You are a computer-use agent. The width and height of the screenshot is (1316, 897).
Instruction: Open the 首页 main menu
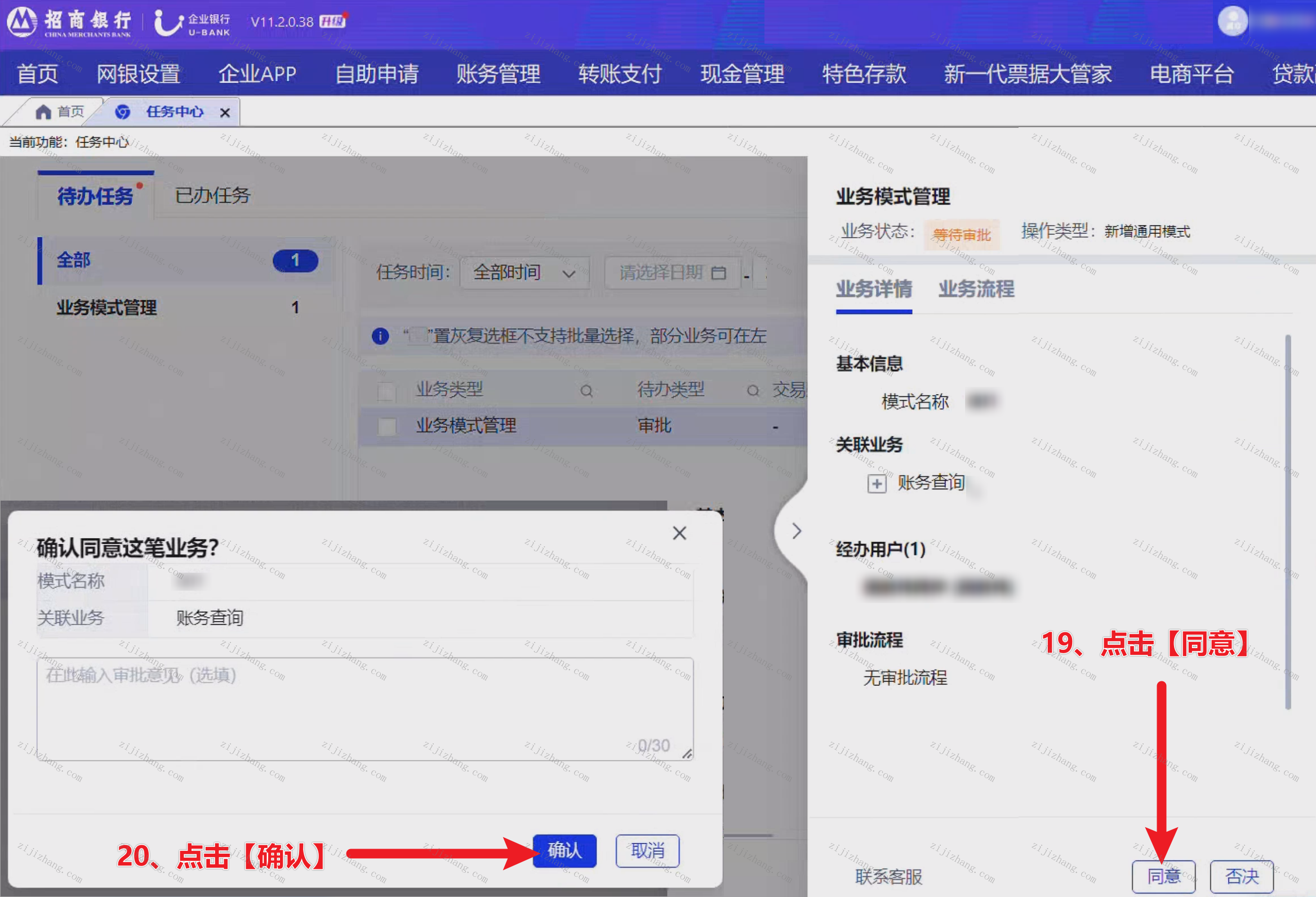click(37, 74)
